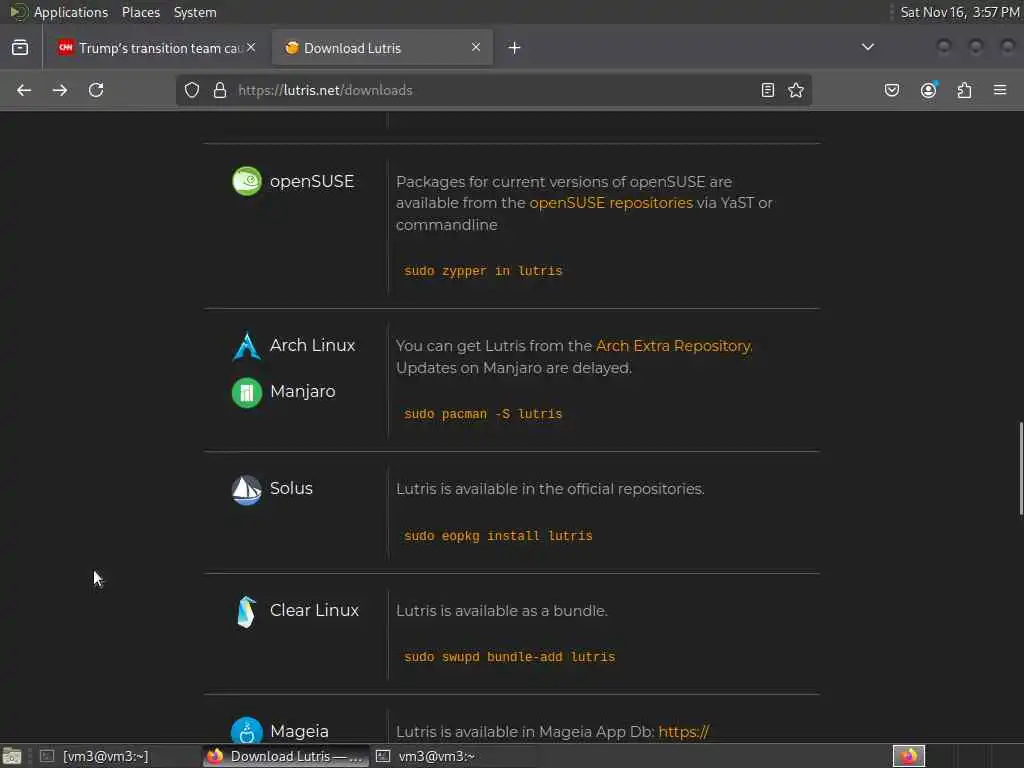Image resolution: width=1024 pixels, height=768 pixels.
Task: Click the openSUSE heading text
Action: [312, 182]
